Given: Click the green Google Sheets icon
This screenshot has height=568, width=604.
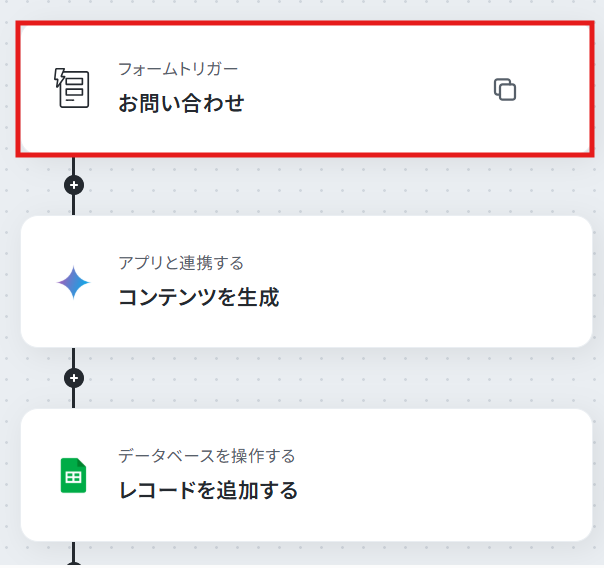Looking at the screenshot, I should (73, 475).
